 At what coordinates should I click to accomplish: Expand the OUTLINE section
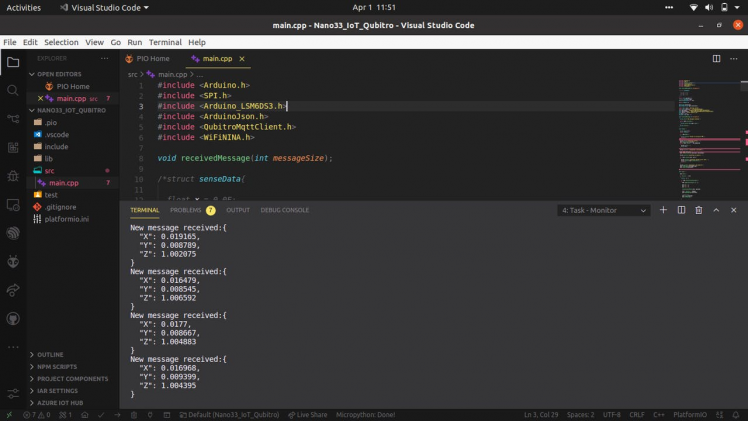coord(50,355)
